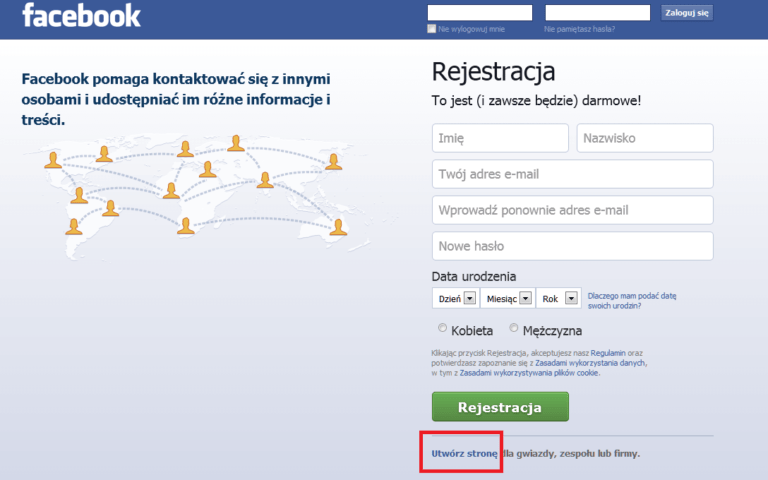Open Dlaczego mam podać datę swoich urodzin link

tap(632, 301)
